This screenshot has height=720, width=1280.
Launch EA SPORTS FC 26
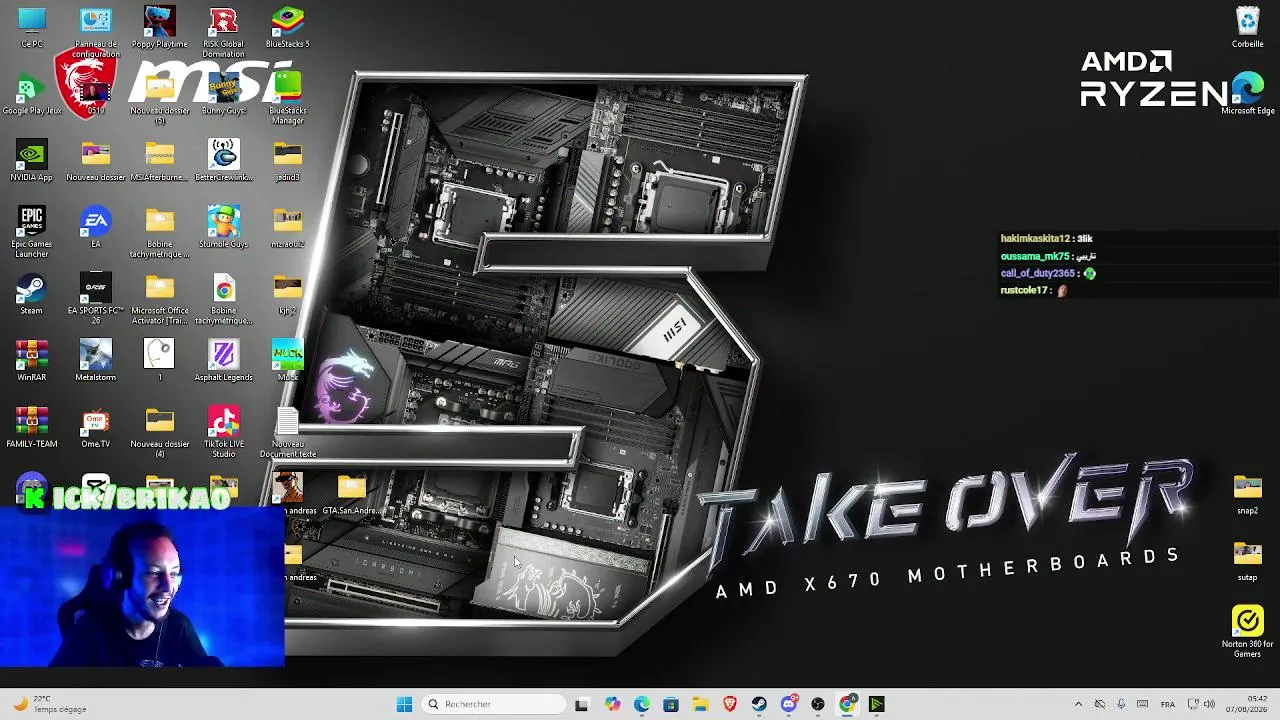coord(96,299)
